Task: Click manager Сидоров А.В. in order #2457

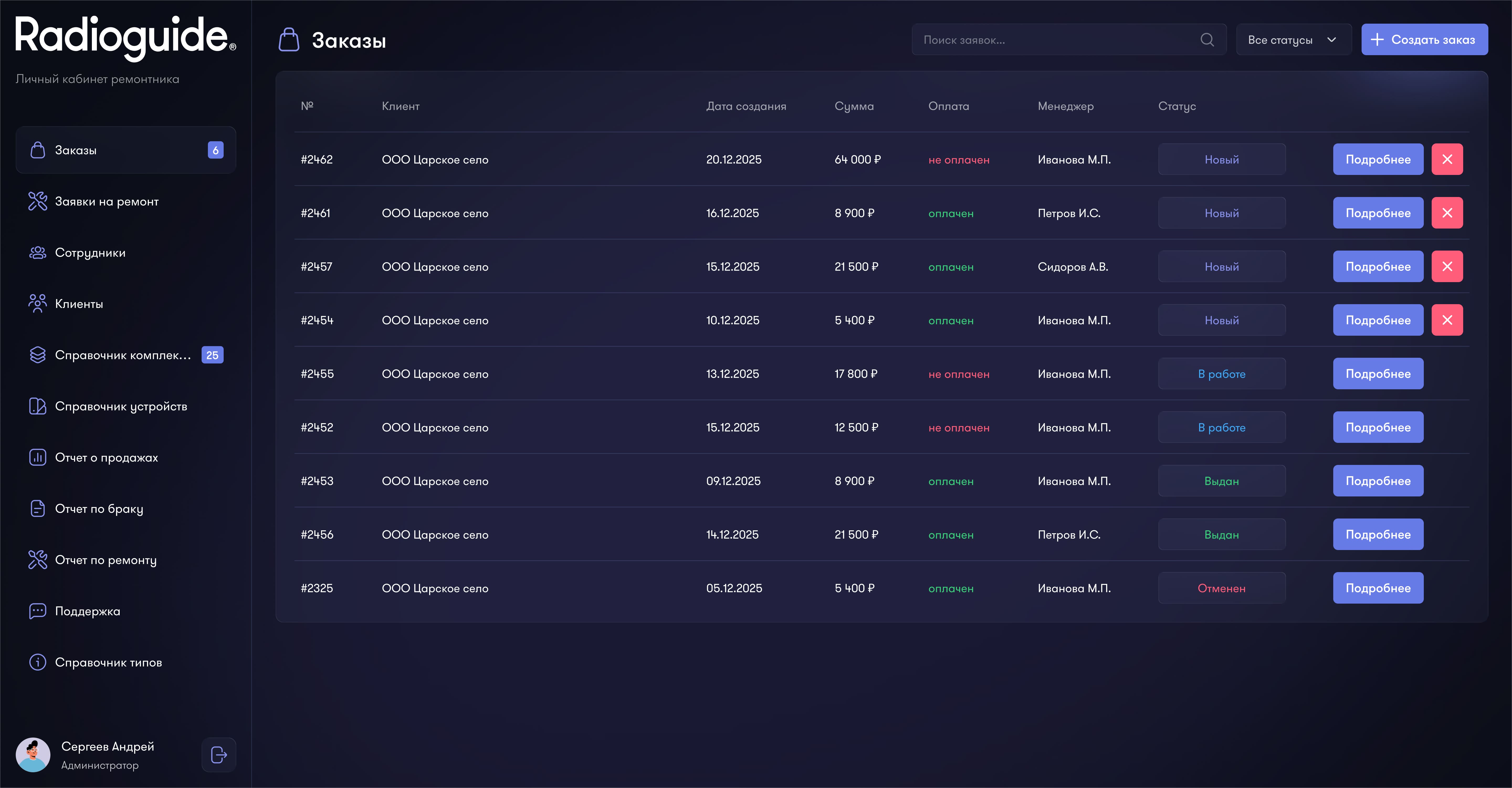Action: pyautogui.click(x=1072, y=267)
